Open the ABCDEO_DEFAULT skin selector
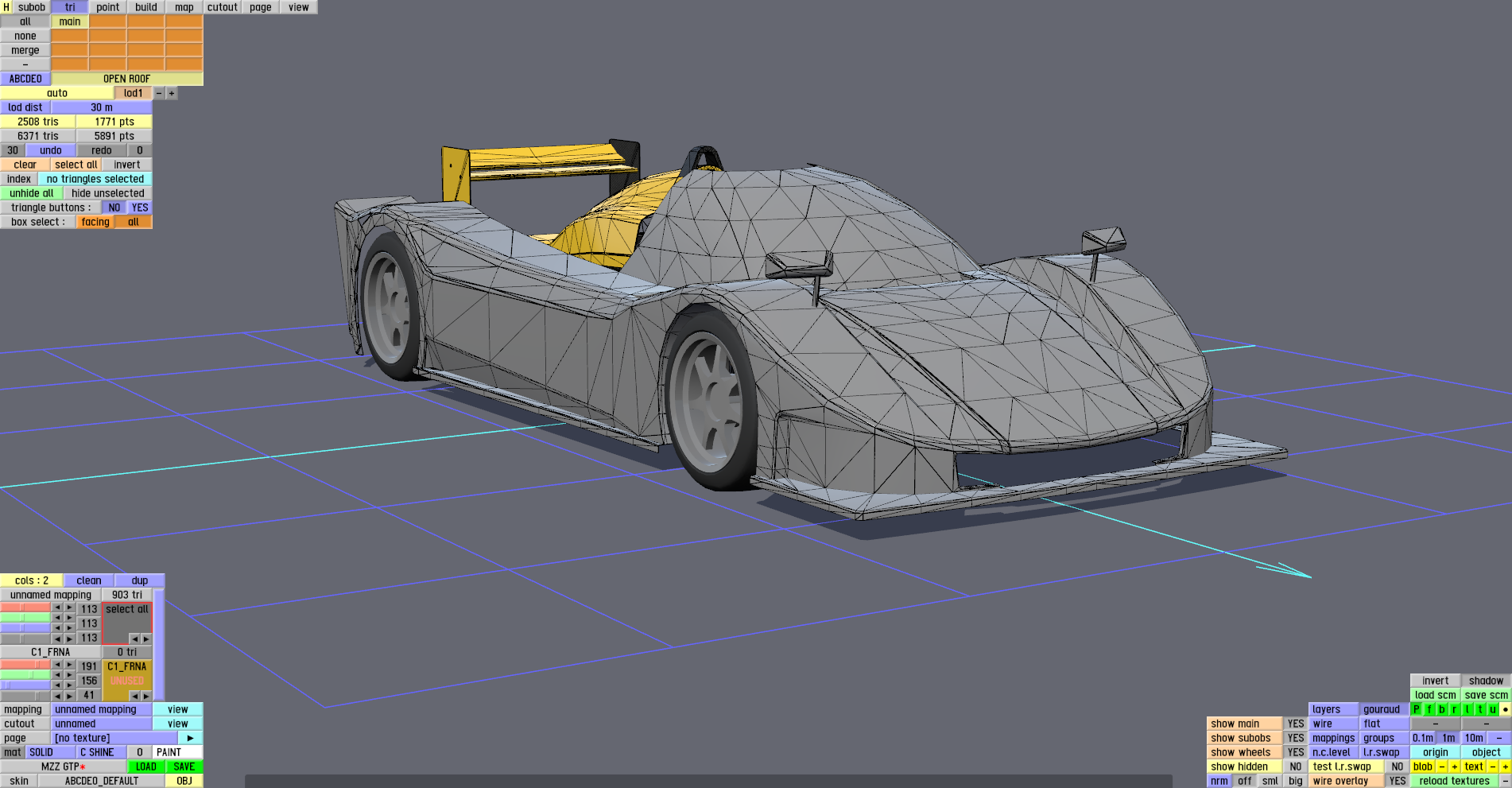Image resolution: width=1512 pixels, height=788 pixels. [x=102, y=781]
